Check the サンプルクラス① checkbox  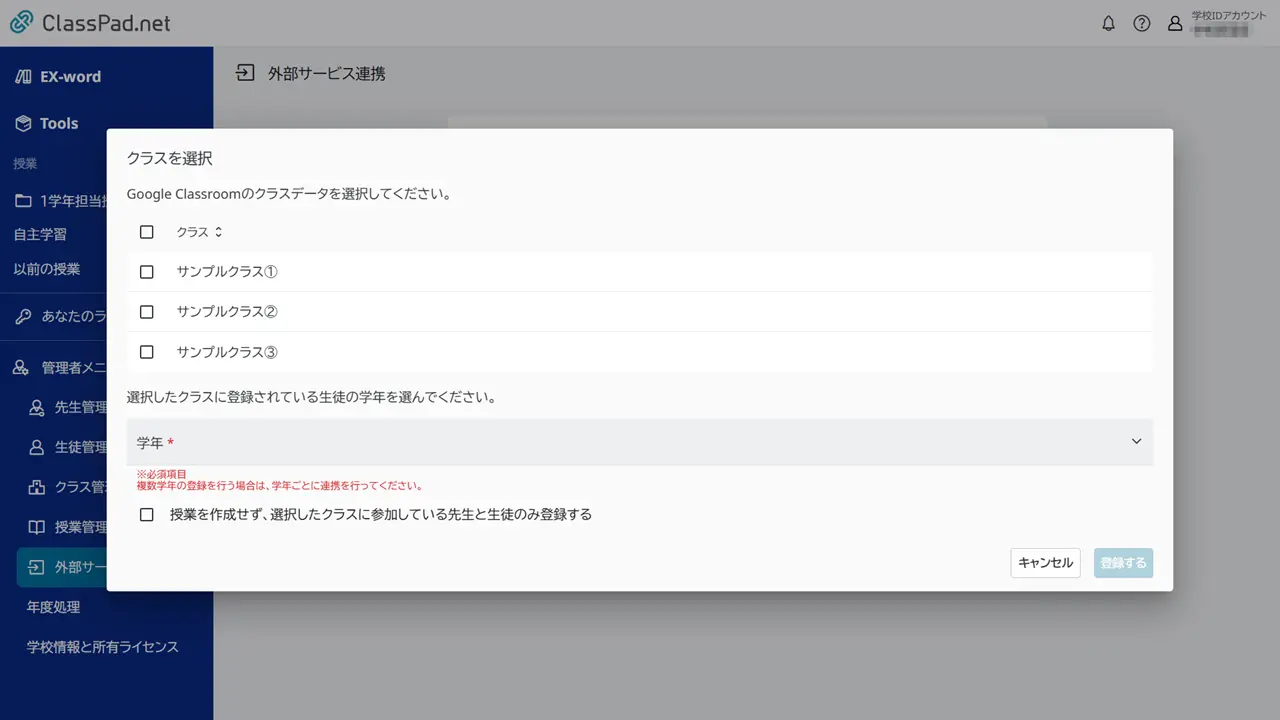[146, 271]
